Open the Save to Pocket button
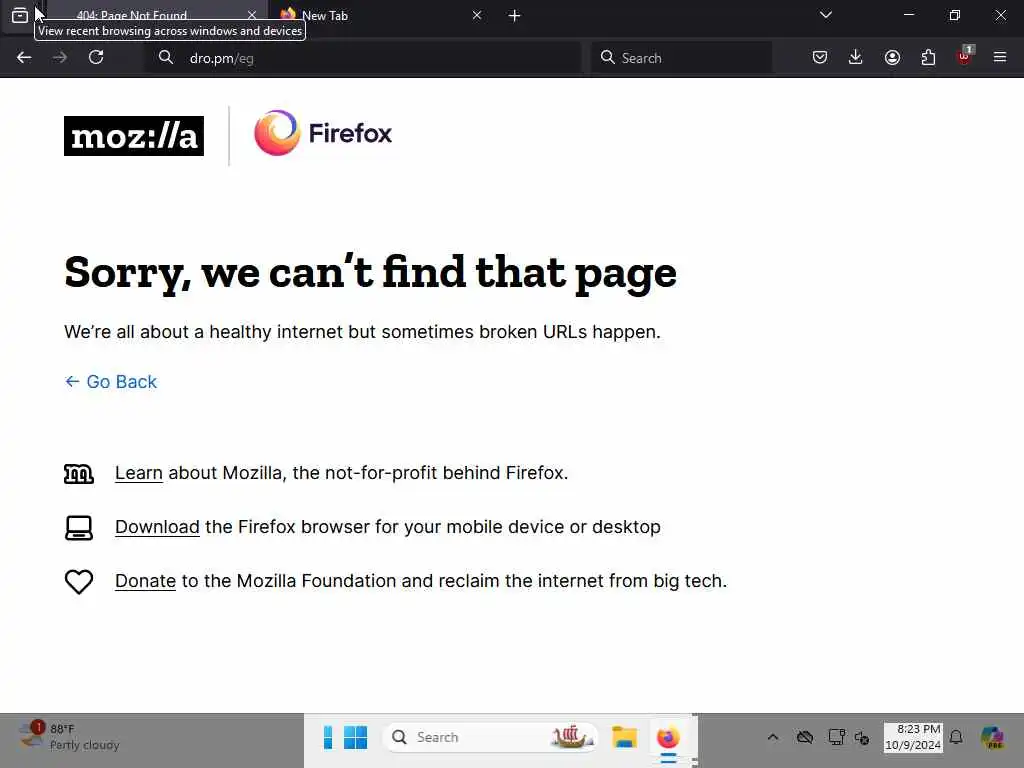 820,57
